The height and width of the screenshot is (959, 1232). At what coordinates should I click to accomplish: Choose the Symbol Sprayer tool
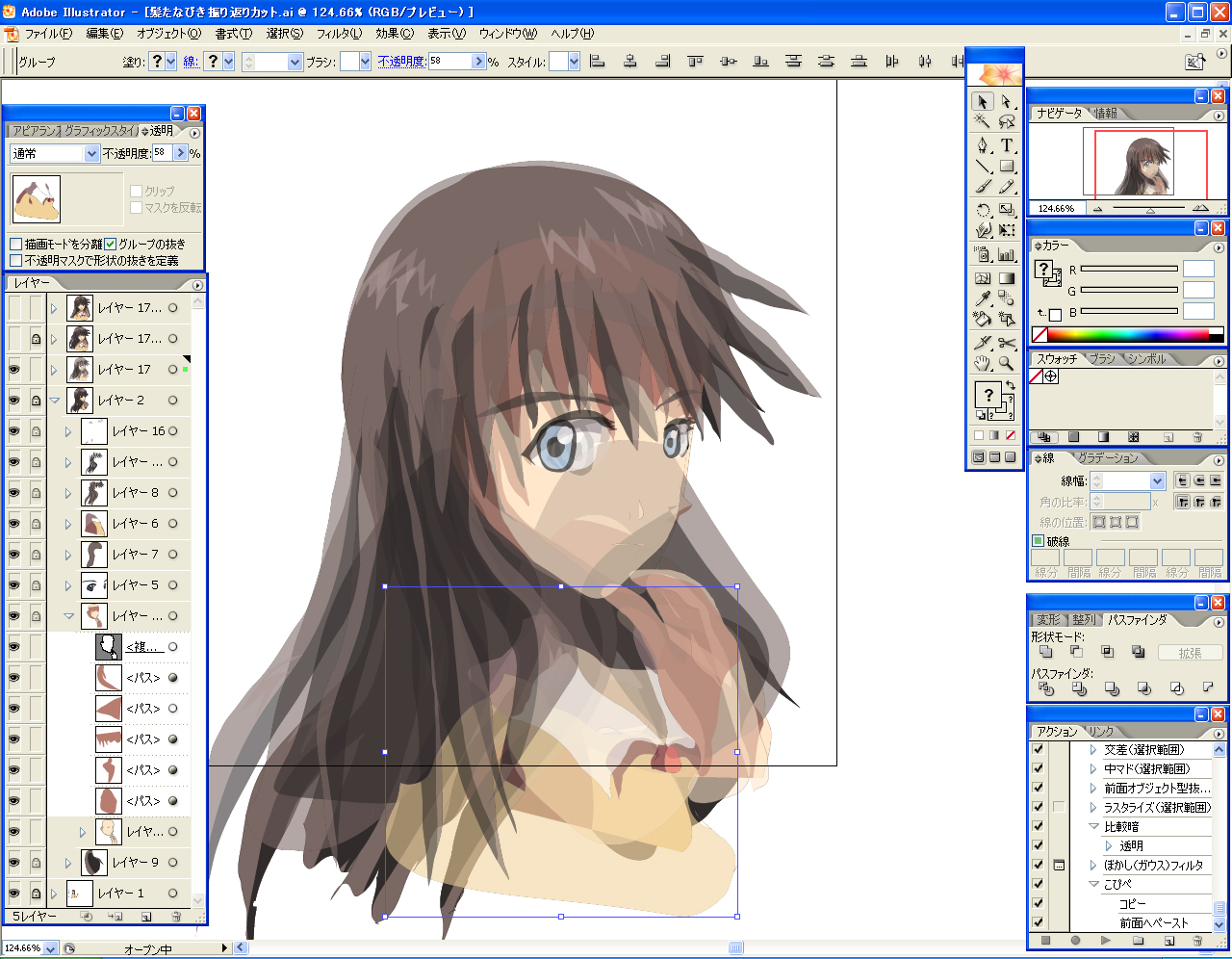click(982, 254)
